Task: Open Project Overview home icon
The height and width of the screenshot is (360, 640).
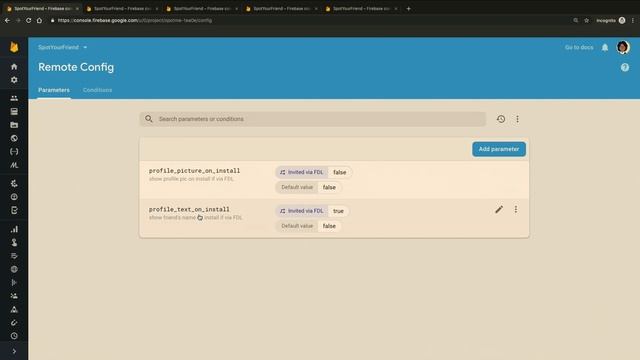Action: [14, 67]
